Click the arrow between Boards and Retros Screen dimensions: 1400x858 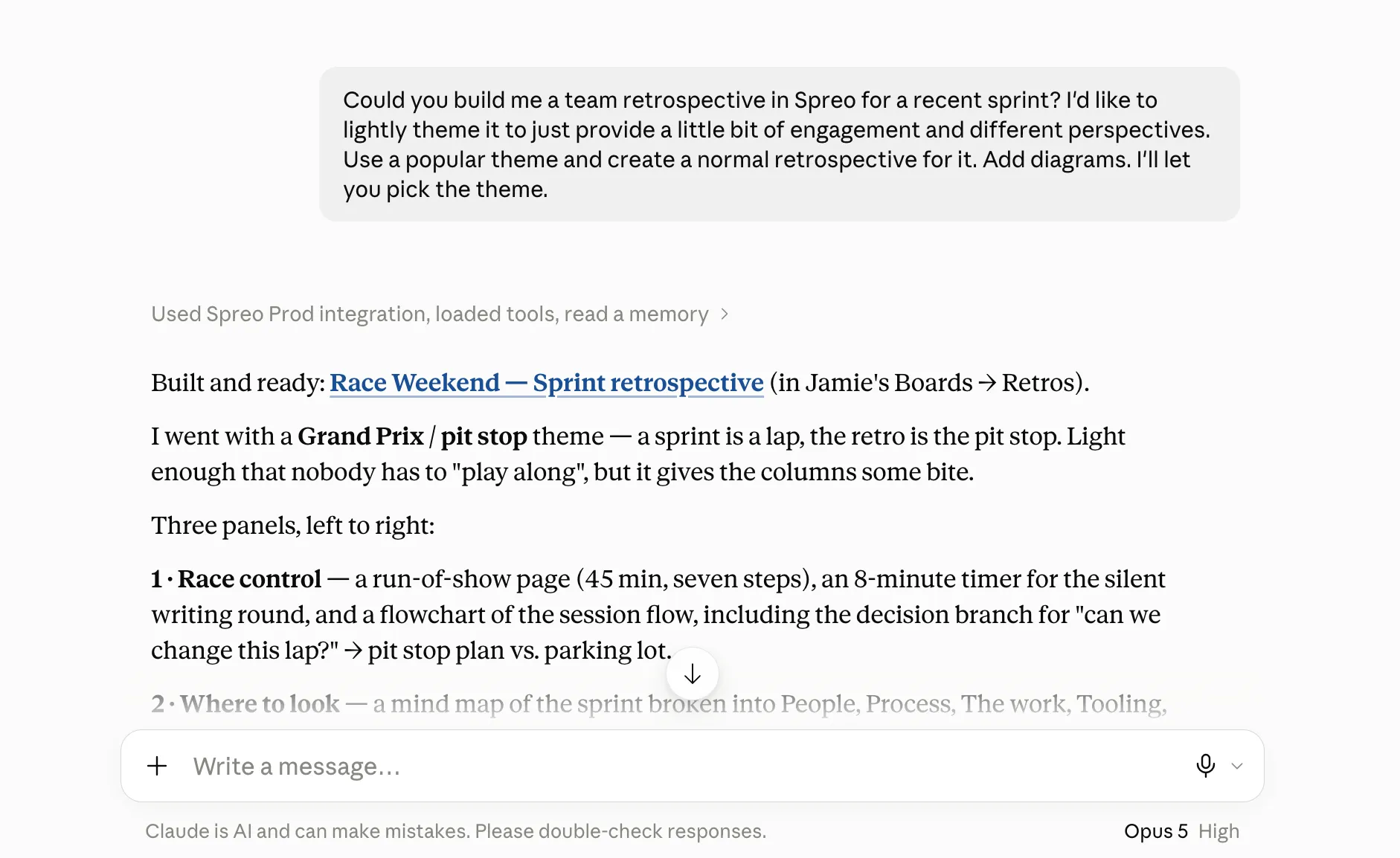pyautogui.click(x=987, y=383)
